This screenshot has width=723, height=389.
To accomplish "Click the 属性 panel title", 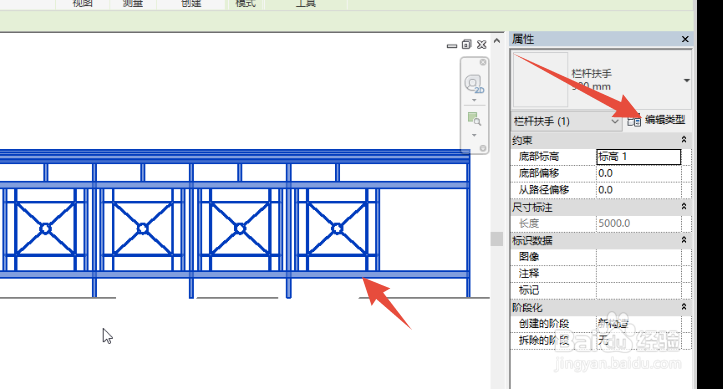I will 523,39.
